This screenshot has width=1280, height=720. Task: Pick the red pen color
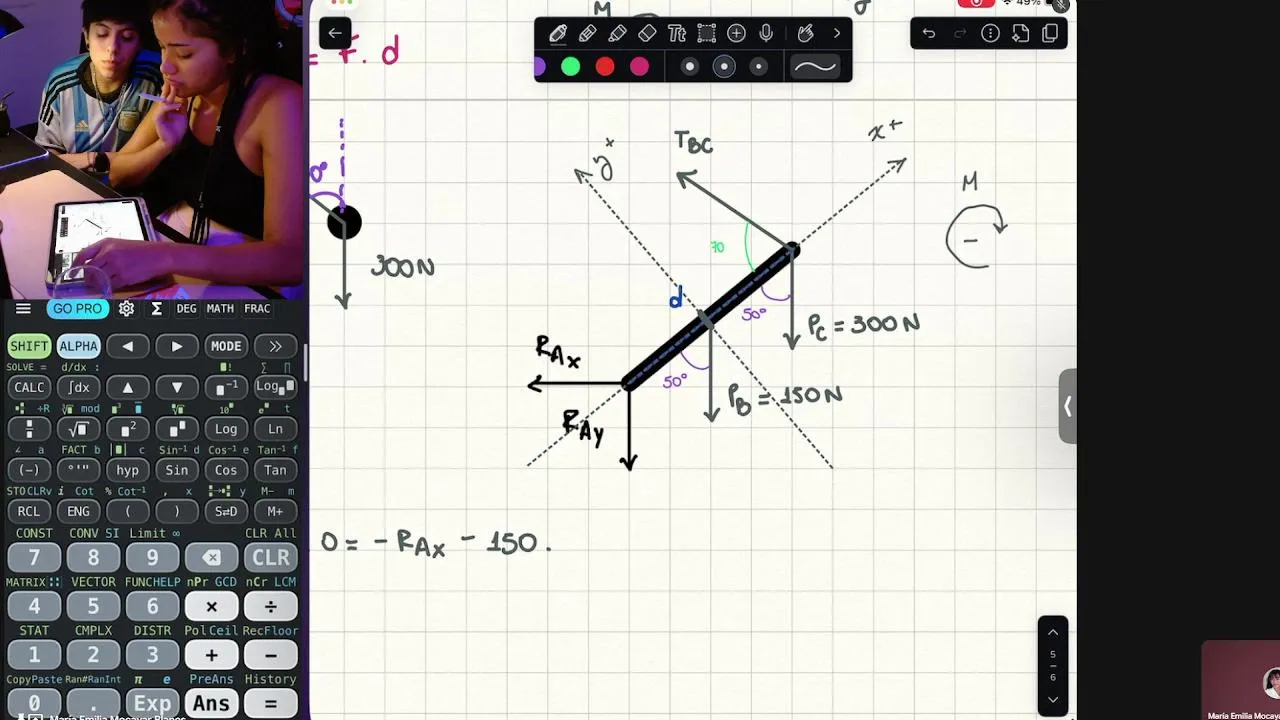[x=605, y=67]
